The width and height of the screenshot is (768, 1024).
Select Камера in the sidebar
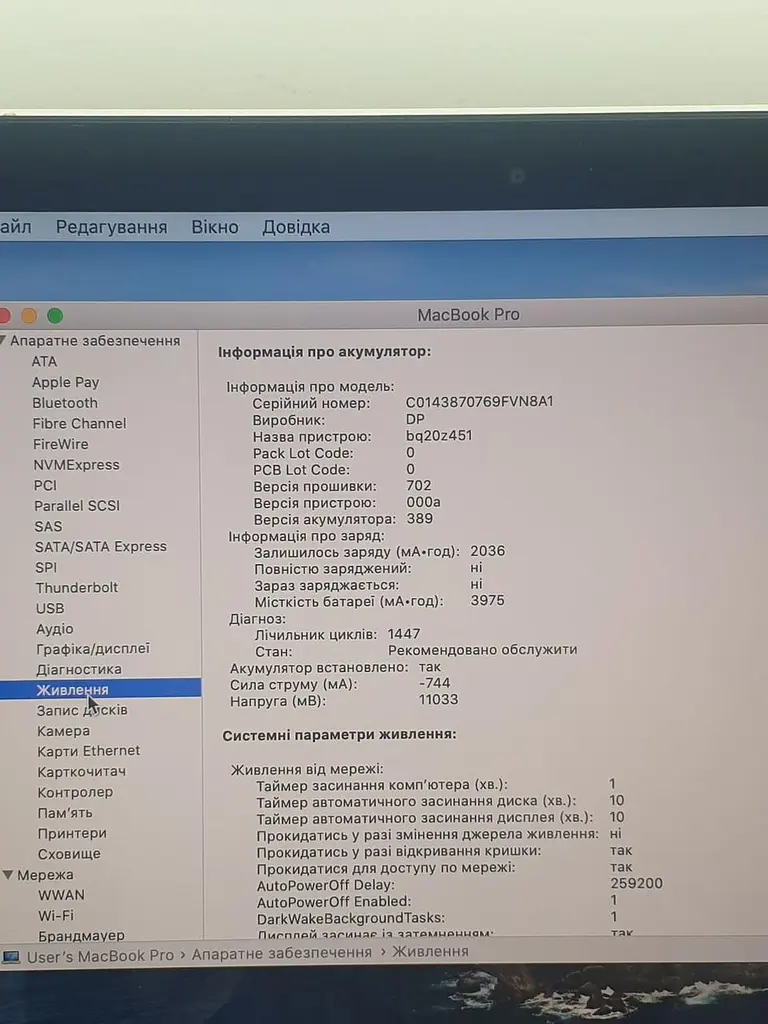coord(63,731)
